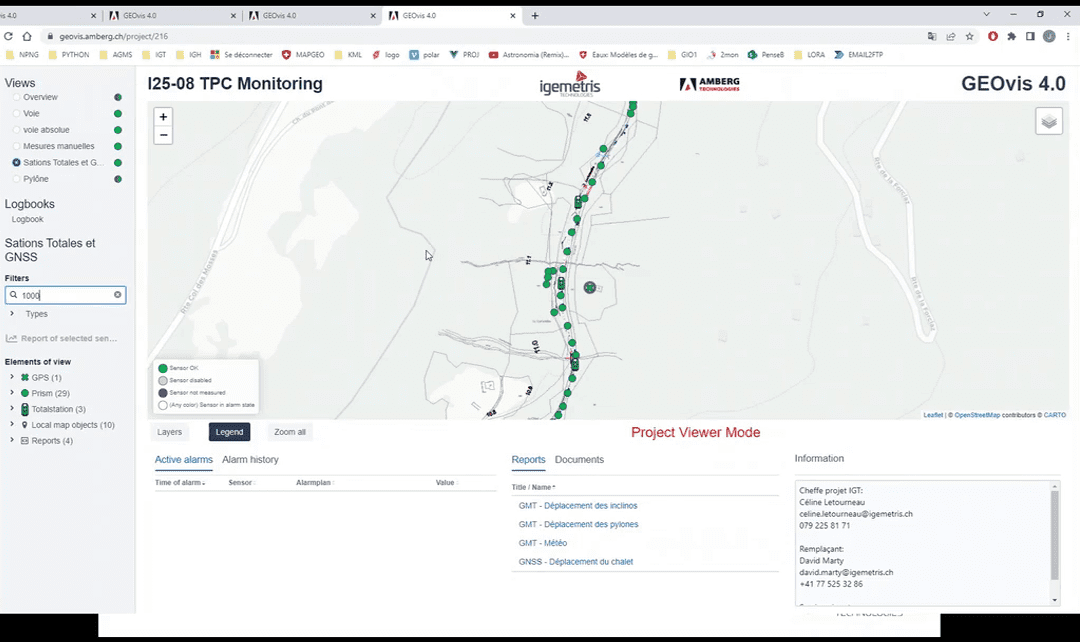1080x642 pixels.
Task: Expand the Totalstation (3) group
Action: tap(11, 409)
